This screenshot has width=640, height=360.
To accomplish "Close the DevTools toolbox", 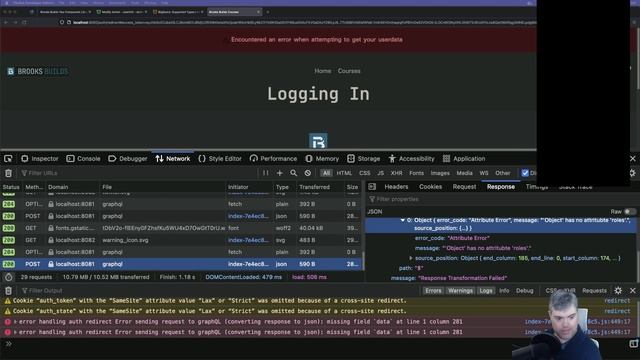I will point(633,159).
